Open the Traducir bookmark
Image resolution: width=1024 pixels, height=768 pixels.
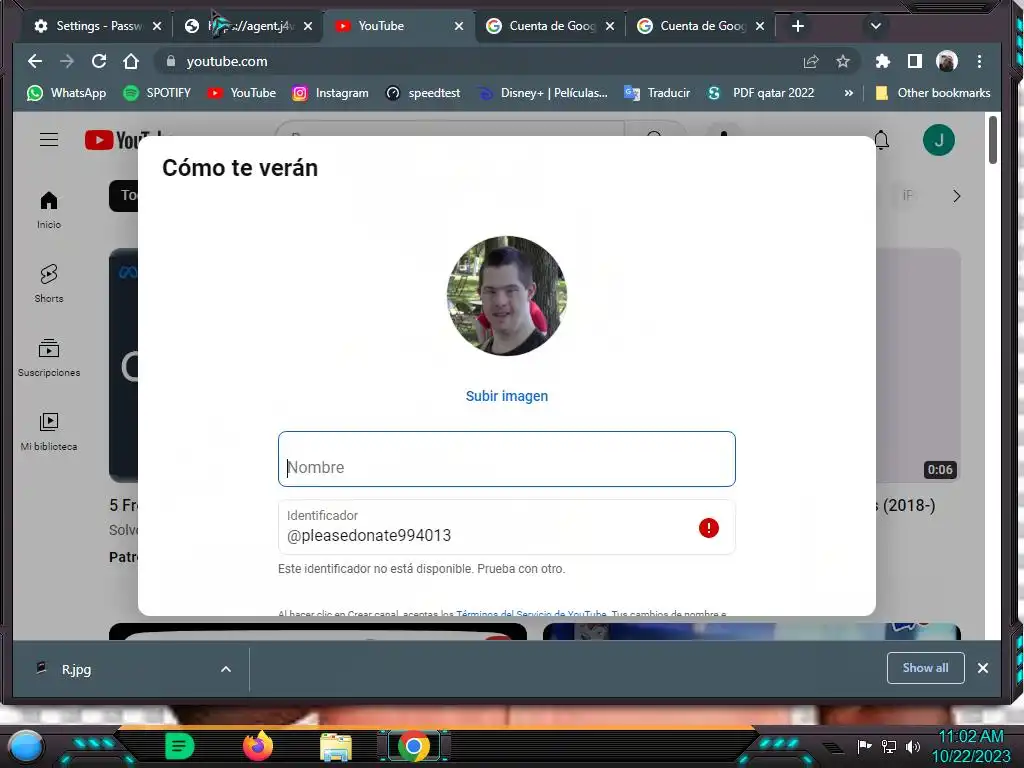[x=656, y=93]
